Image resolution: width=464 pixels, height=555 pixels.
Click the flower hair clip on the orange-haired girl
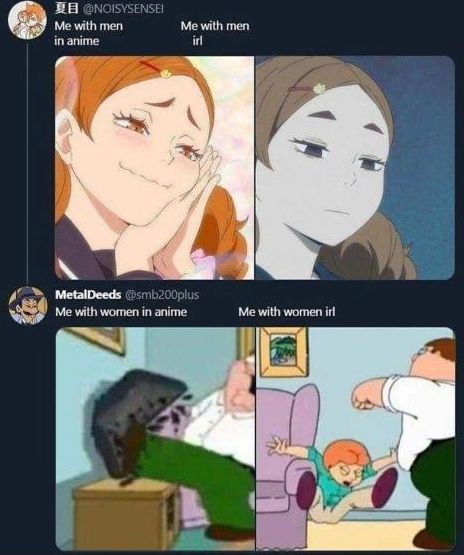coord(165,73)
